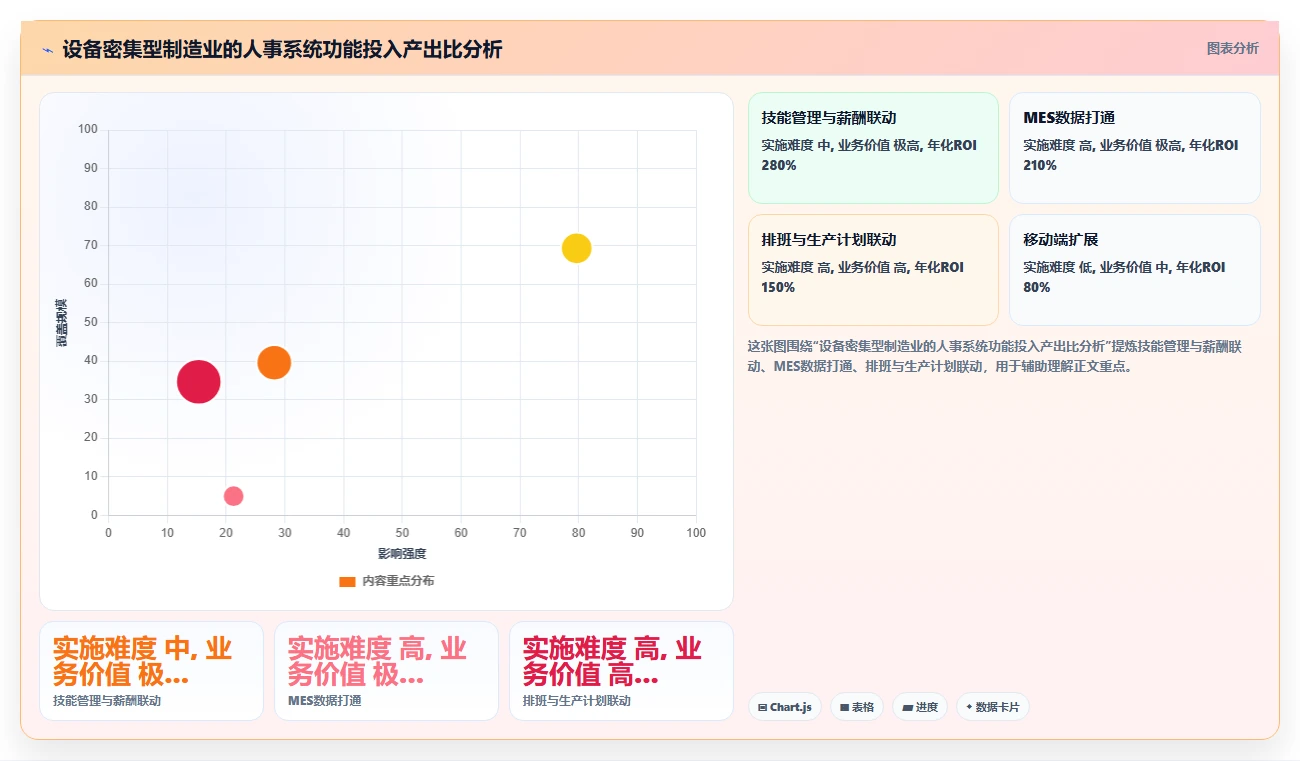The width and height of the screenshot is (1300, 761).
Task: Click the icon inside the 数据卡片 tag
Action: (969, 707)
